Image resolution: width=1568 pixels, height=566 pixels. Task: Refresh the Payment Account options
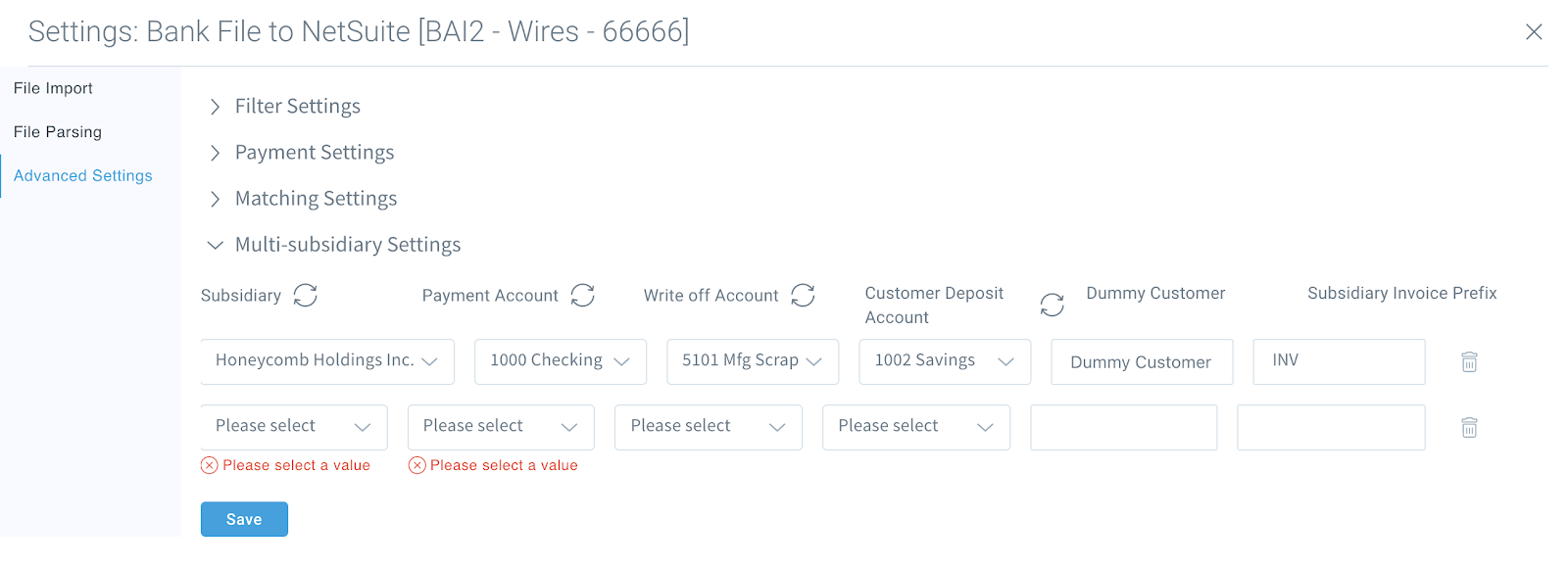pyautogui.click(x=583, y=295)
